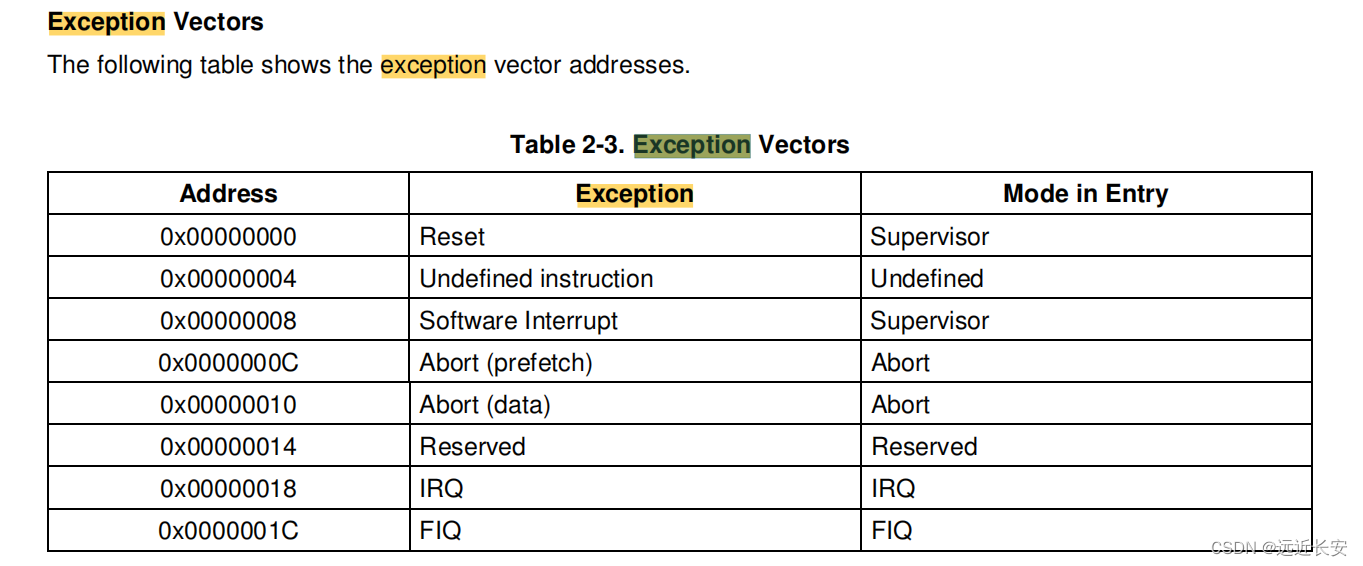Viewport: 1363px width, 566px height.
Task: Select the FIQ mode cell
Action: coord(891,531)
